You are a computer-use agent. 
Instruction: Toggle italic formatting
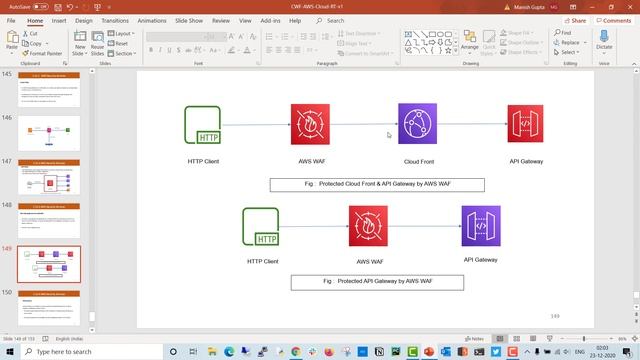160,50
